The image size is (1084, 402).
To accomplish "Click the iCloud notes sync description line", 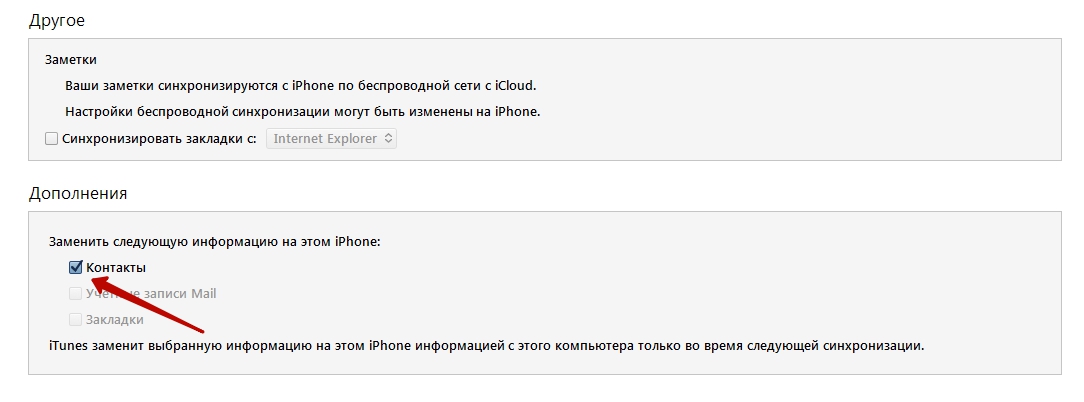I will click(307, 86).
